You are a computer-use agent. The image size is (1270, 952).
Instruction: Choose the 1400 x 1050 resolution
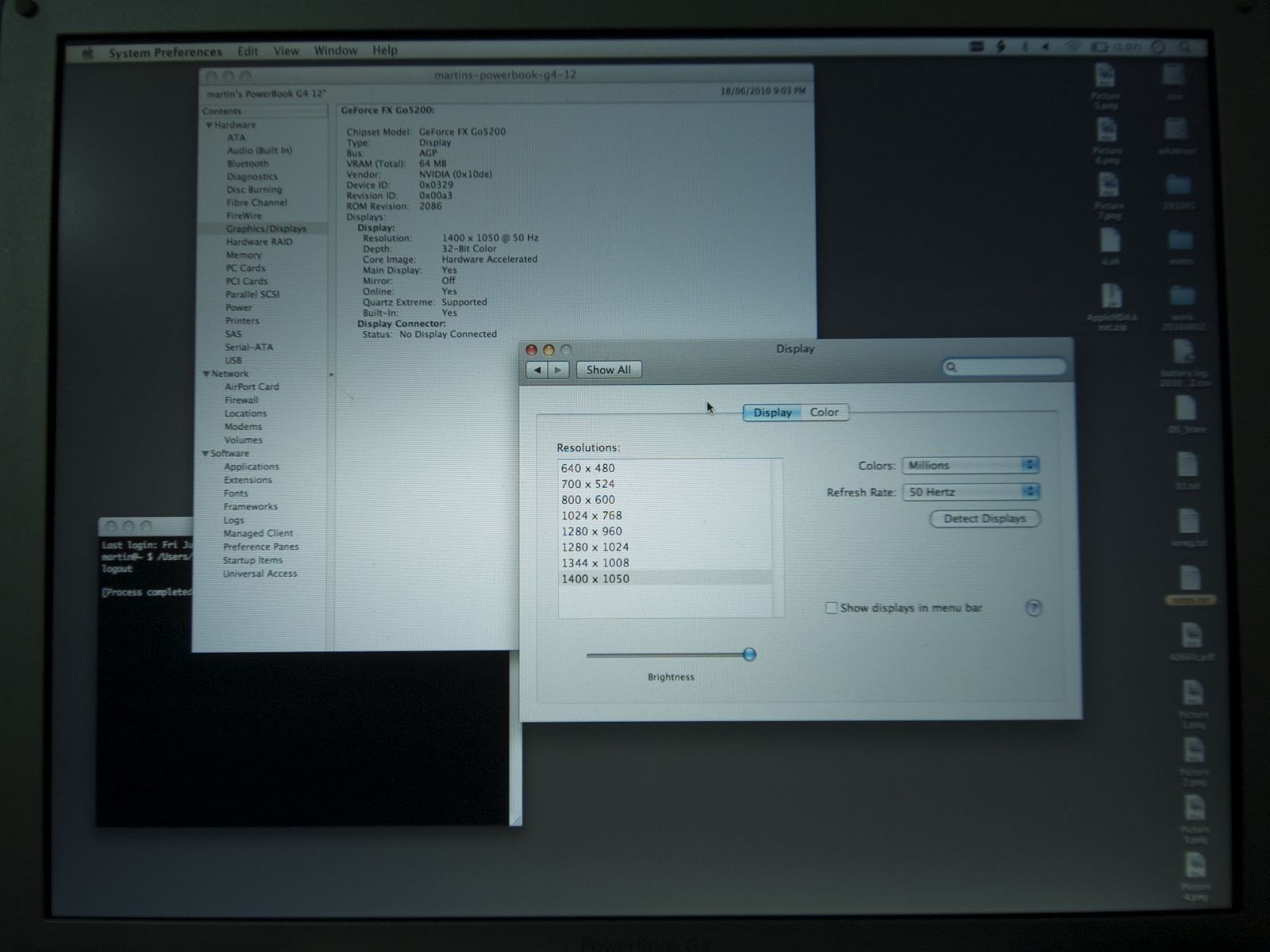[x=665, y=579]
